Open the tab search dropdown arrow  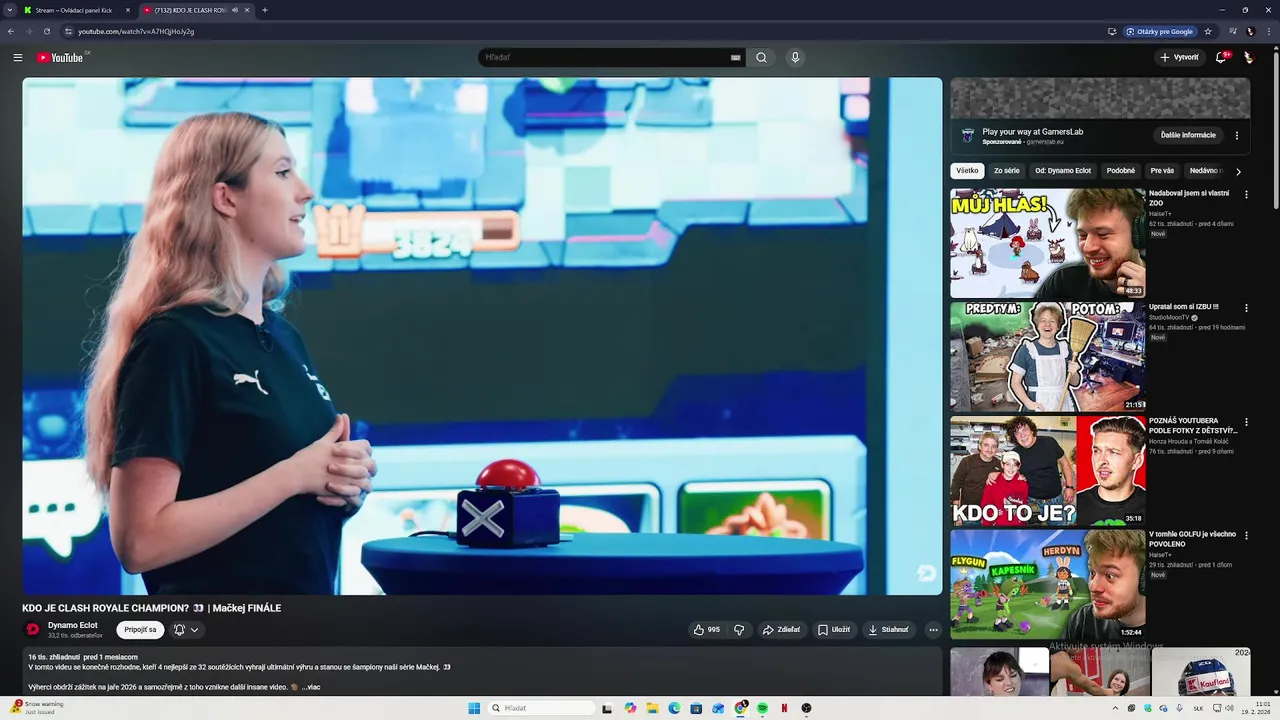click(x=11, y=10)
